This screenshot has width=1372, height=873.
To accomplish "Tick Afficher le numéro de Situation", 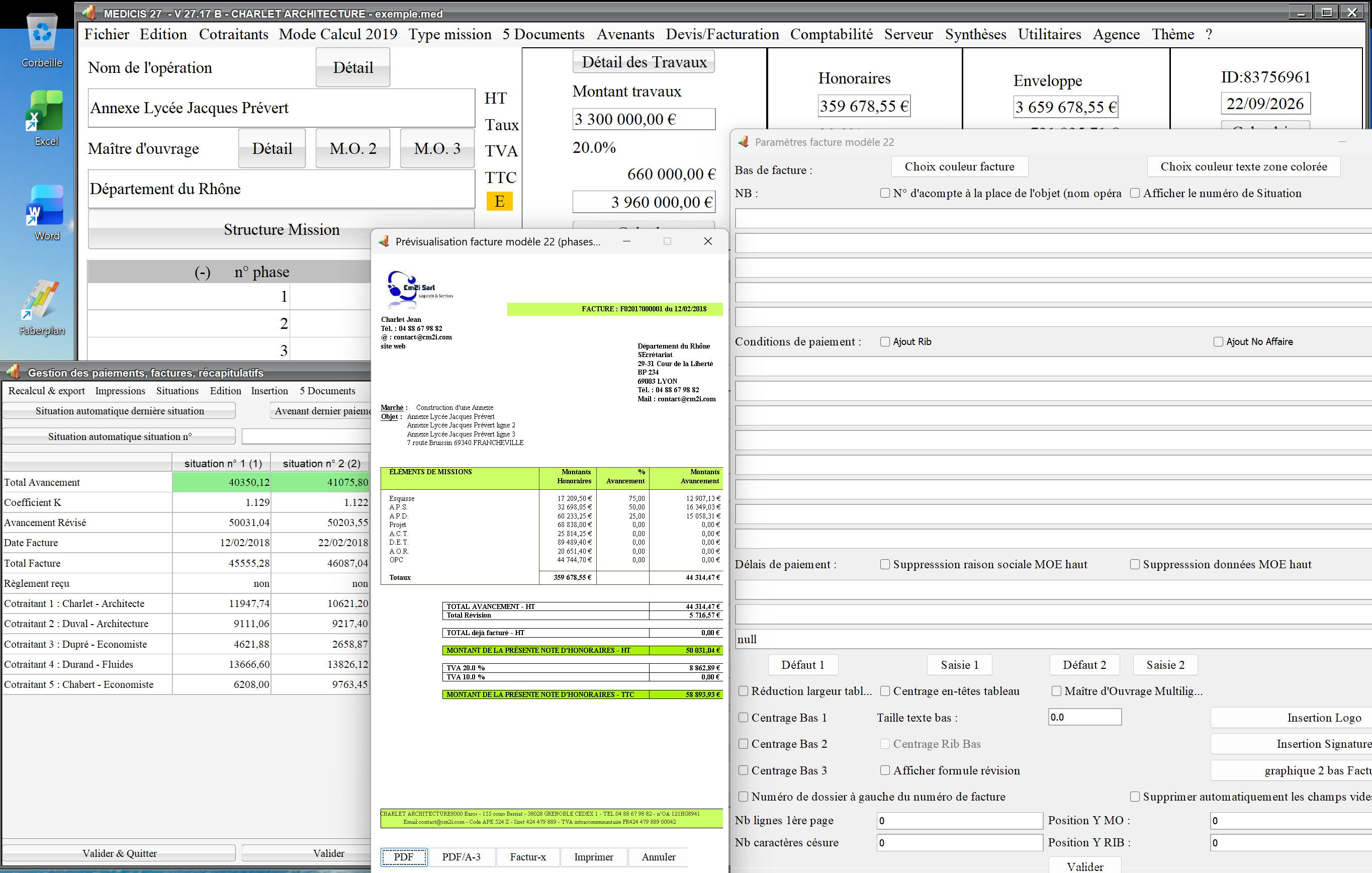I will click(1135, 193).
